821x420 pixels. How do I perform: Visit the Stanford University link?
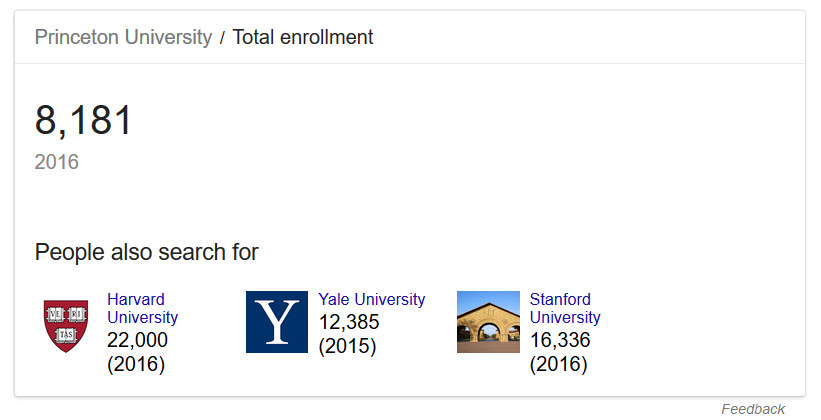565,308
